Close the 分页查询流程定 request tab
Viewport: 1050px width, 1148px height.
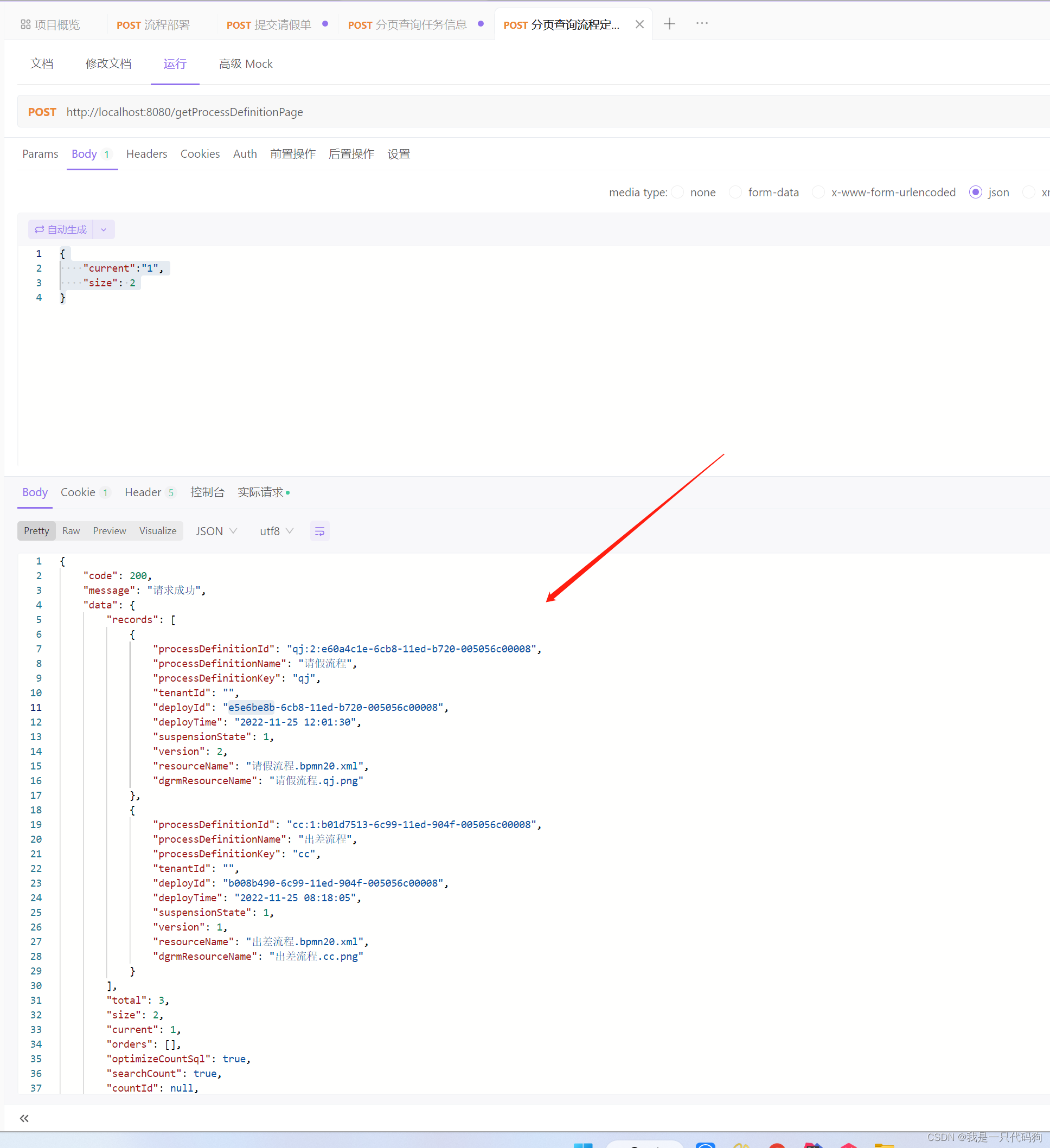pos(639,24)
